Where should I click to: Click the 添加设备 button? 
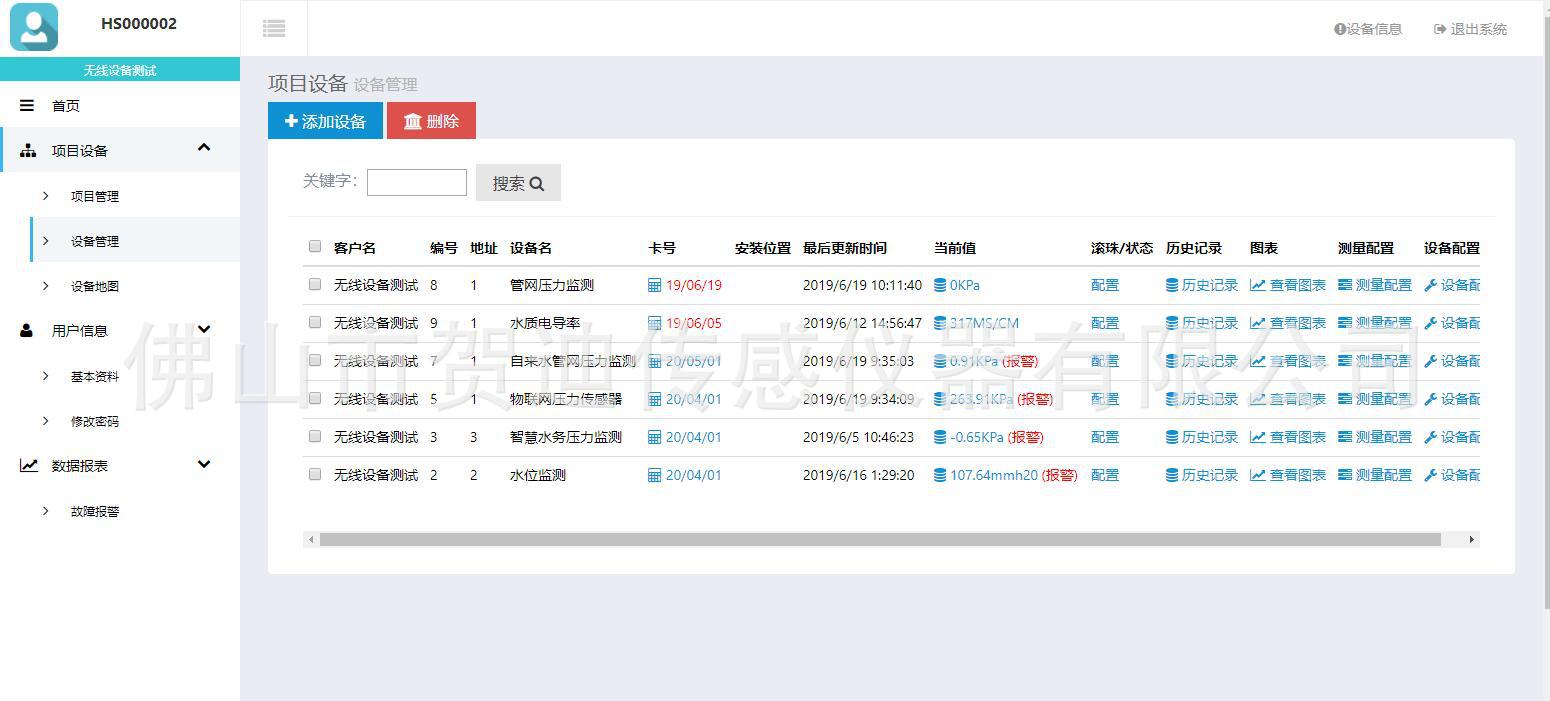coord(325,121)
